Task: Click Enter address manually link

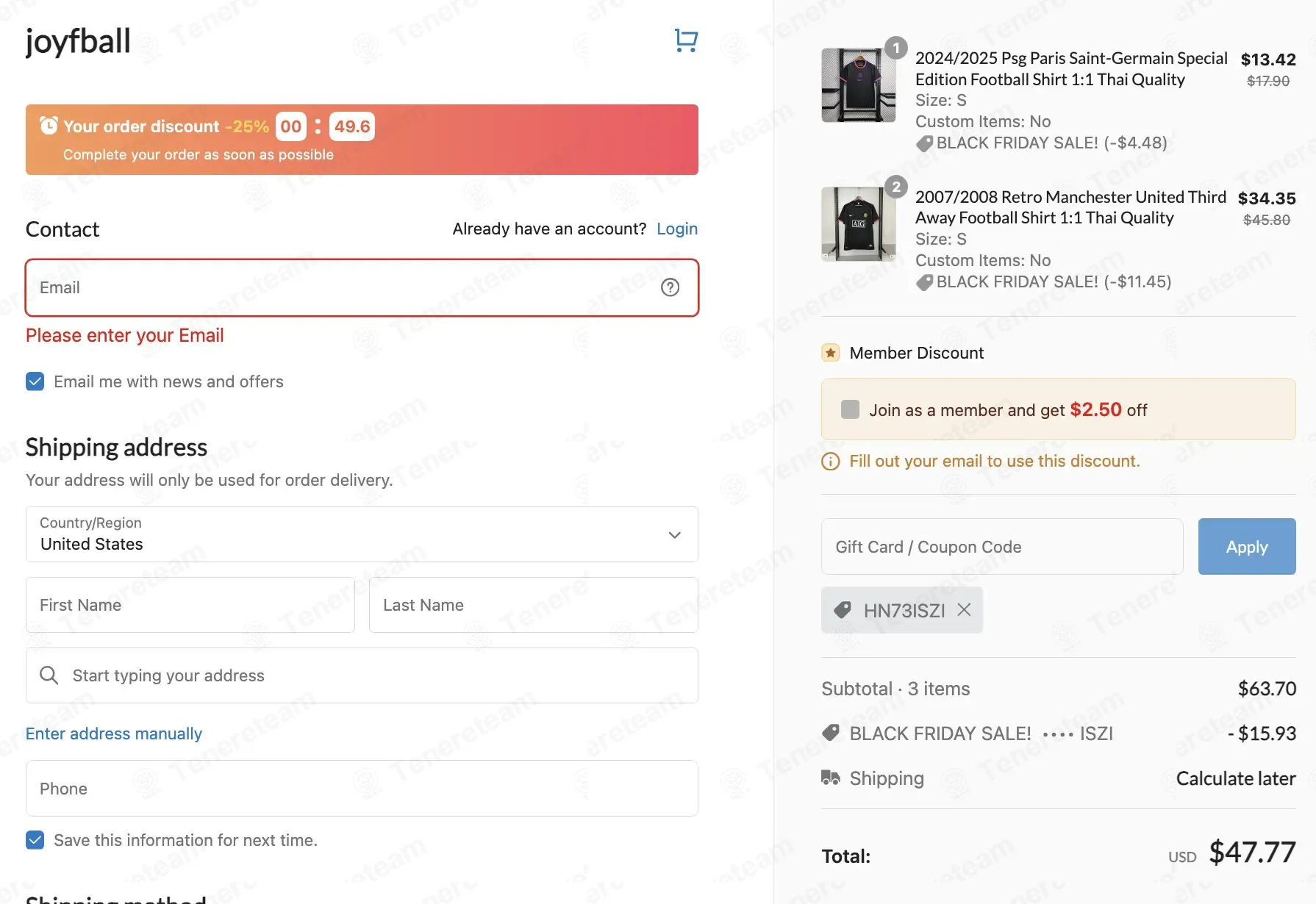Action: [x=114, y=733]
